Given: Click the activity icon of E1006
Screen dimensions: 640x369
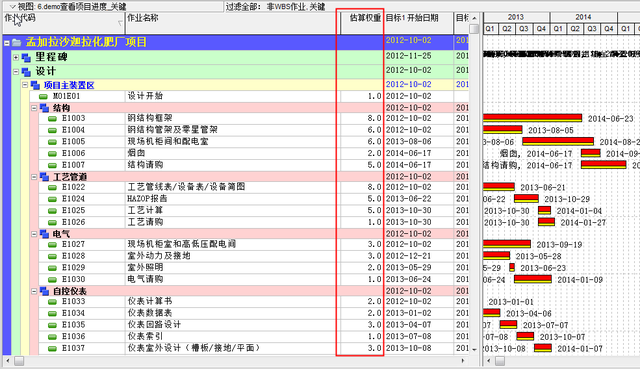Looking at the screenshot, I should (52, 154).
